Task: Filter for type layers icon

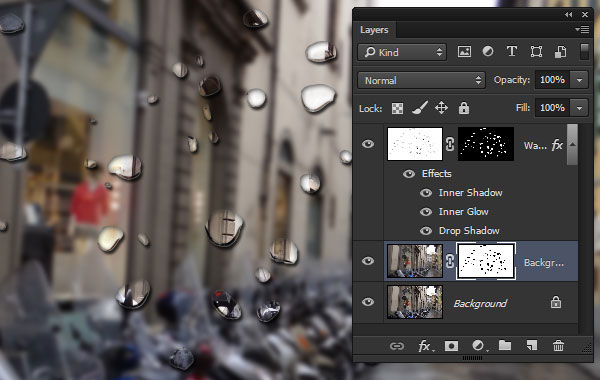Action: pos(512,51)
